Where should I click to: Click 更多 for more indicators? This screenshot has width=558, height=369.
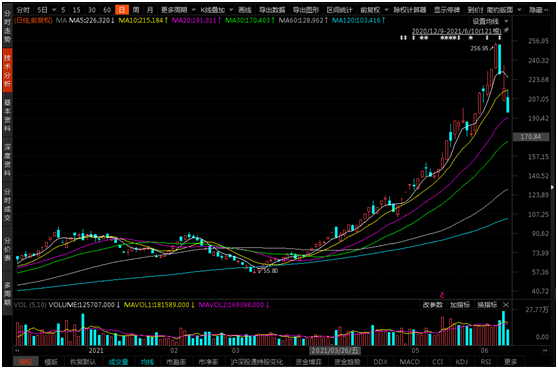(x=510, y=362)
